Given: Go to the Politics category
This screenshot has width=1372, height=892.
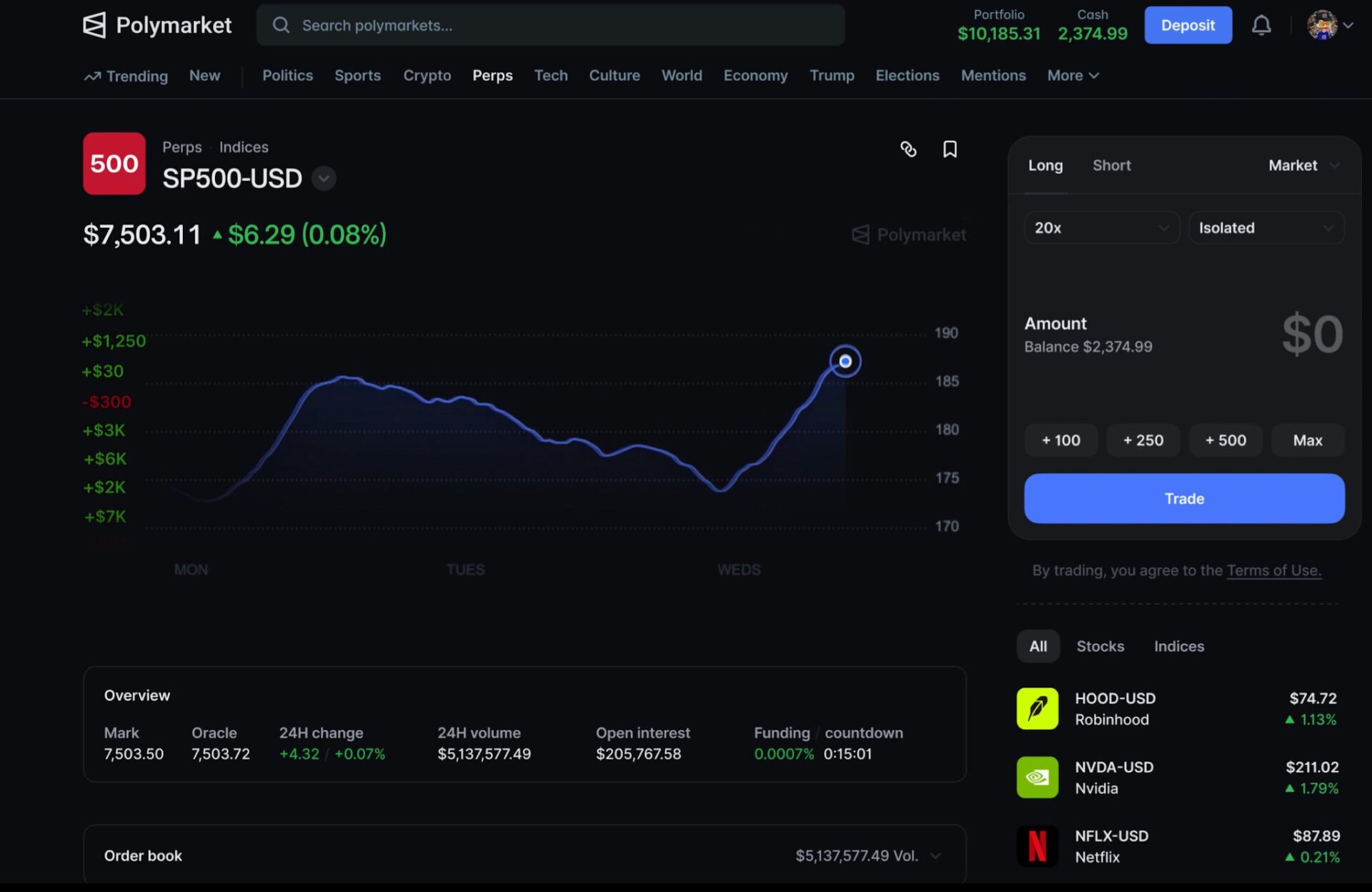Looking at the screenshot, I should [x=287, y=75].
